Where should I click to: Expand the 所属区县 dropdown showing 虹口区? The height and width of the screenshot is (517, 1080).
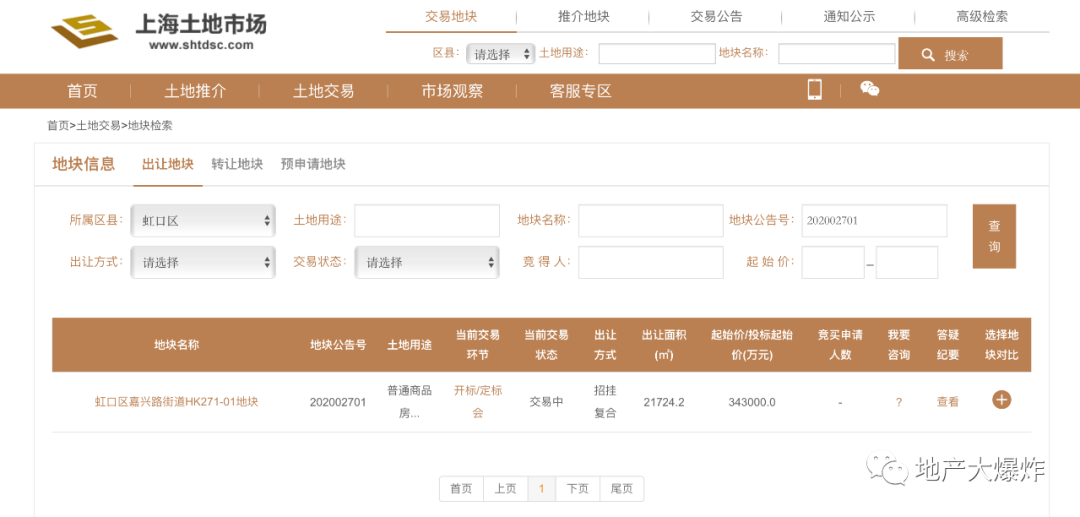coord(203,221)
